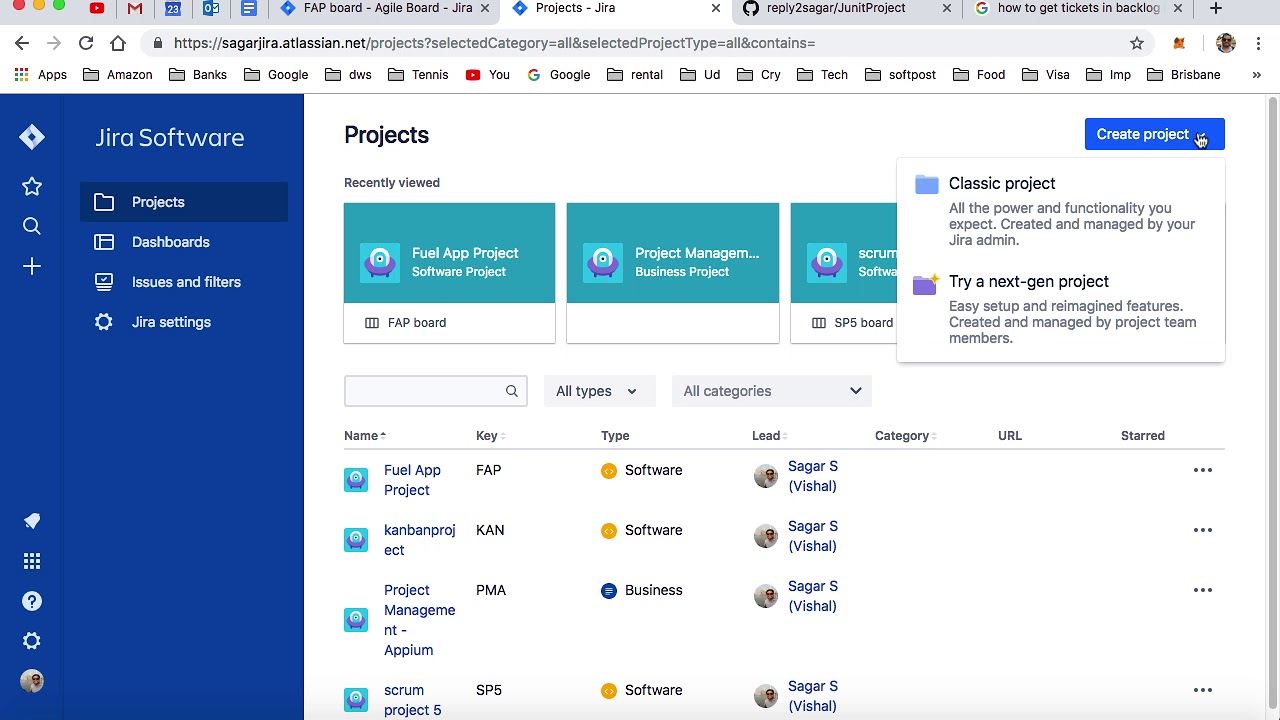This screenshot has height=720, width=1280.
Task: Select Projects in the sidebar
Action: point(184,202)
